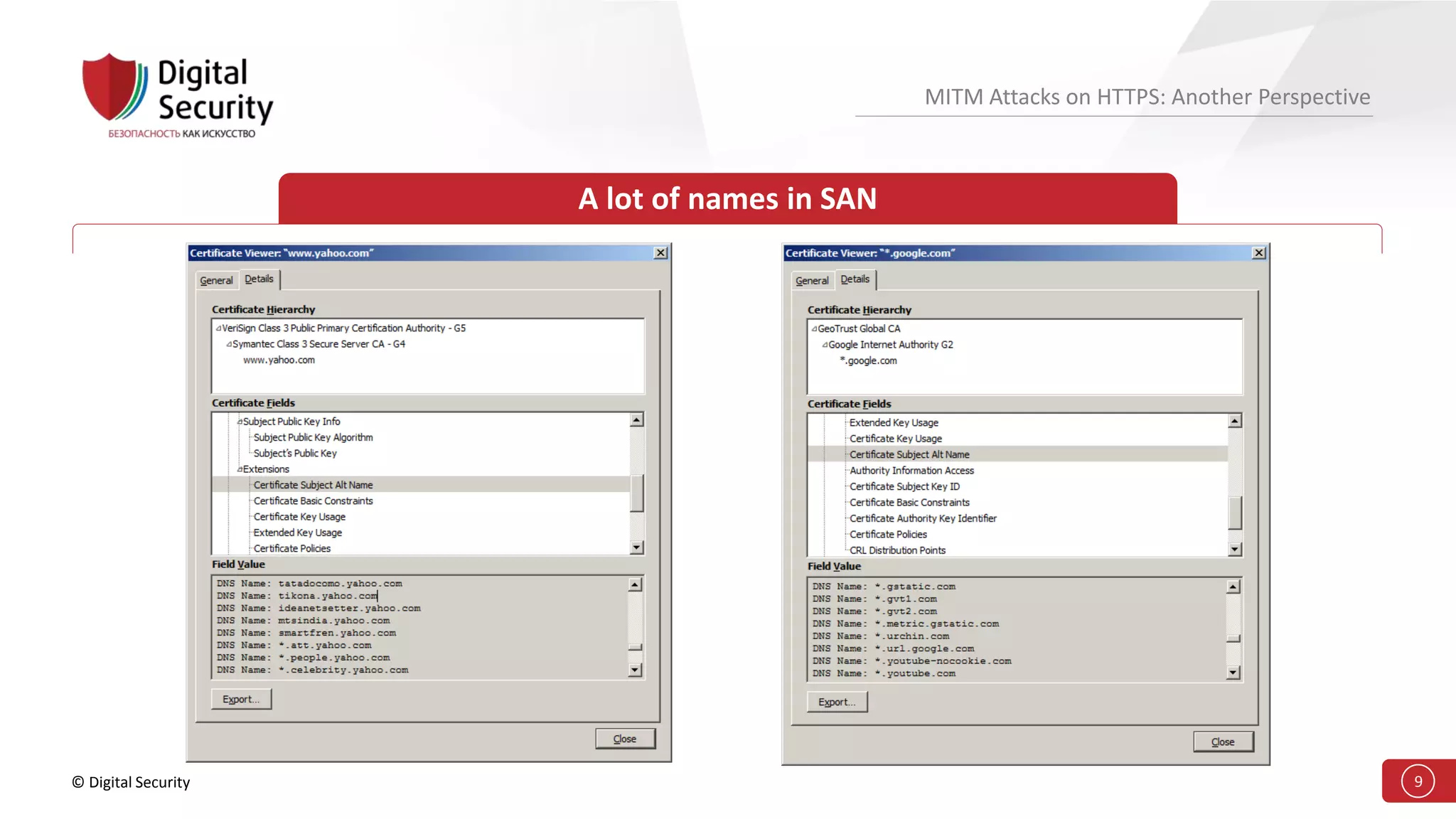The height and width of the screenshot is (819, 1456).
Task: Click DNS Name mtsindia.yahoo.com line
Action: 304,621
